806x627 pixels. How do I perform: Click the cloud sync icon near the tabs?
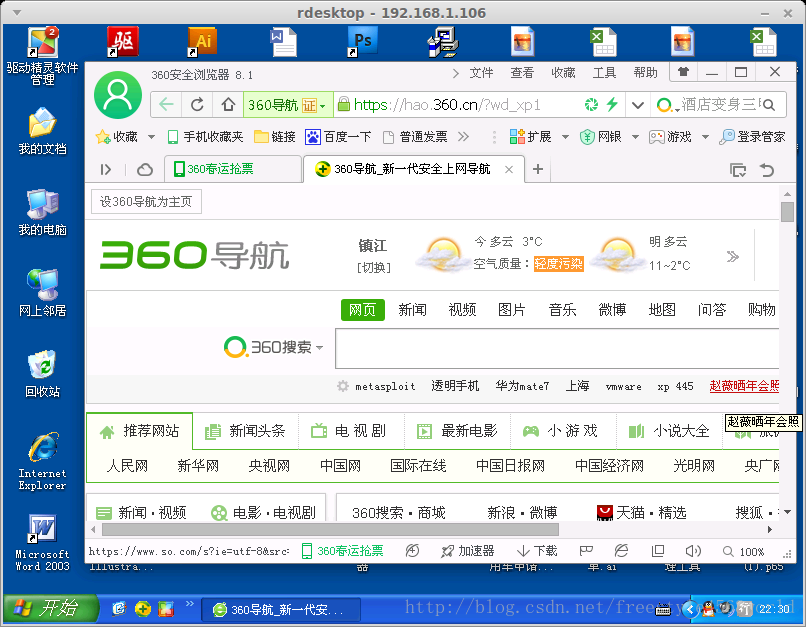[145, 170]
